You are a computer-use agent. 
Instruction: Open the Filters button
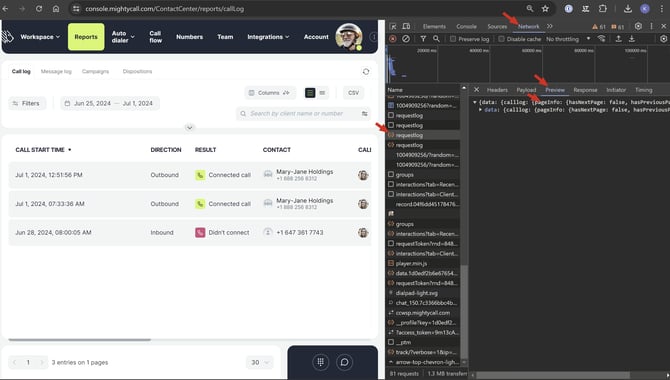click(x=27, y=103)
